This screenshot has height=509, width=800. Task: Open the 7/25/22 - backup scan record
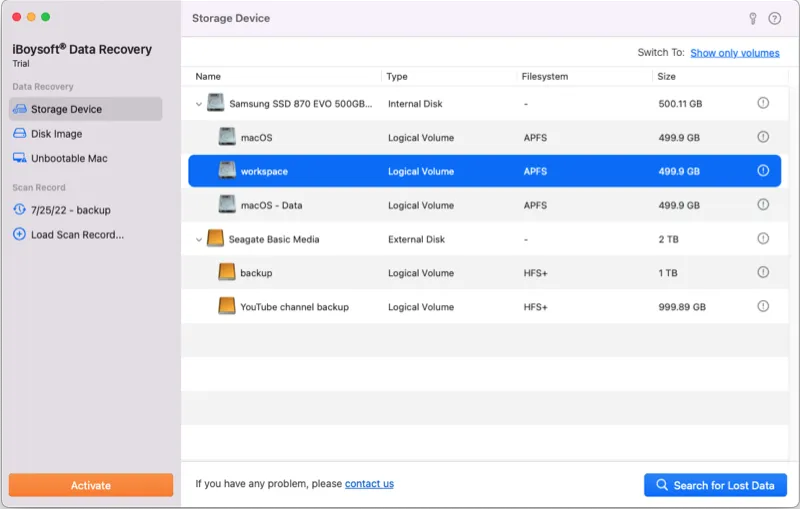pyautogui.click(x=70, y=210)
